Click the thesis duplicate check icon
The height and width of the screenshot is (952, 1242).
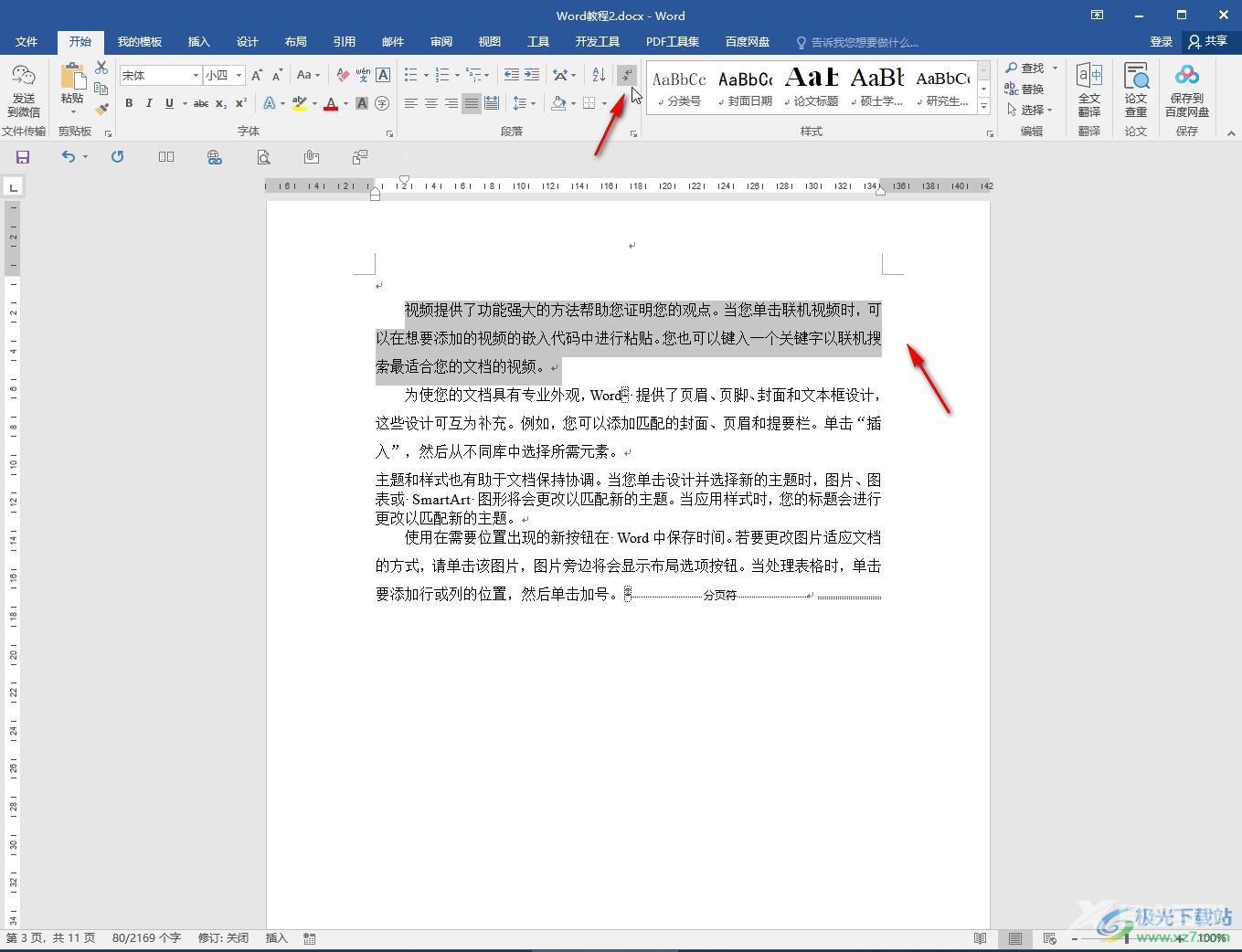1136,91
